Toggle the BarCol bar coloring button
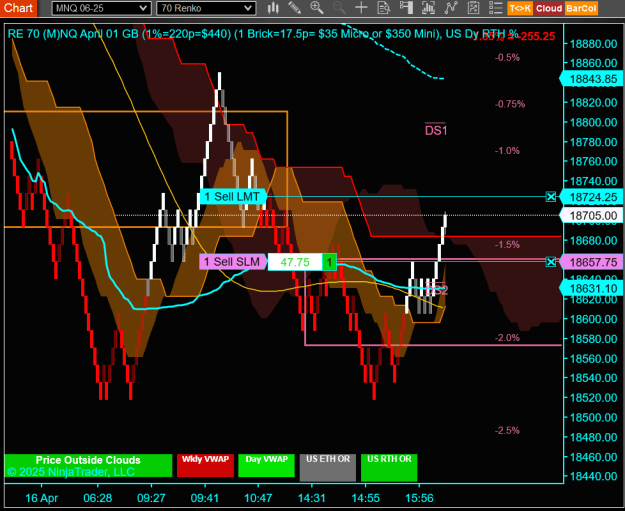625x511 pixels. 581,8
